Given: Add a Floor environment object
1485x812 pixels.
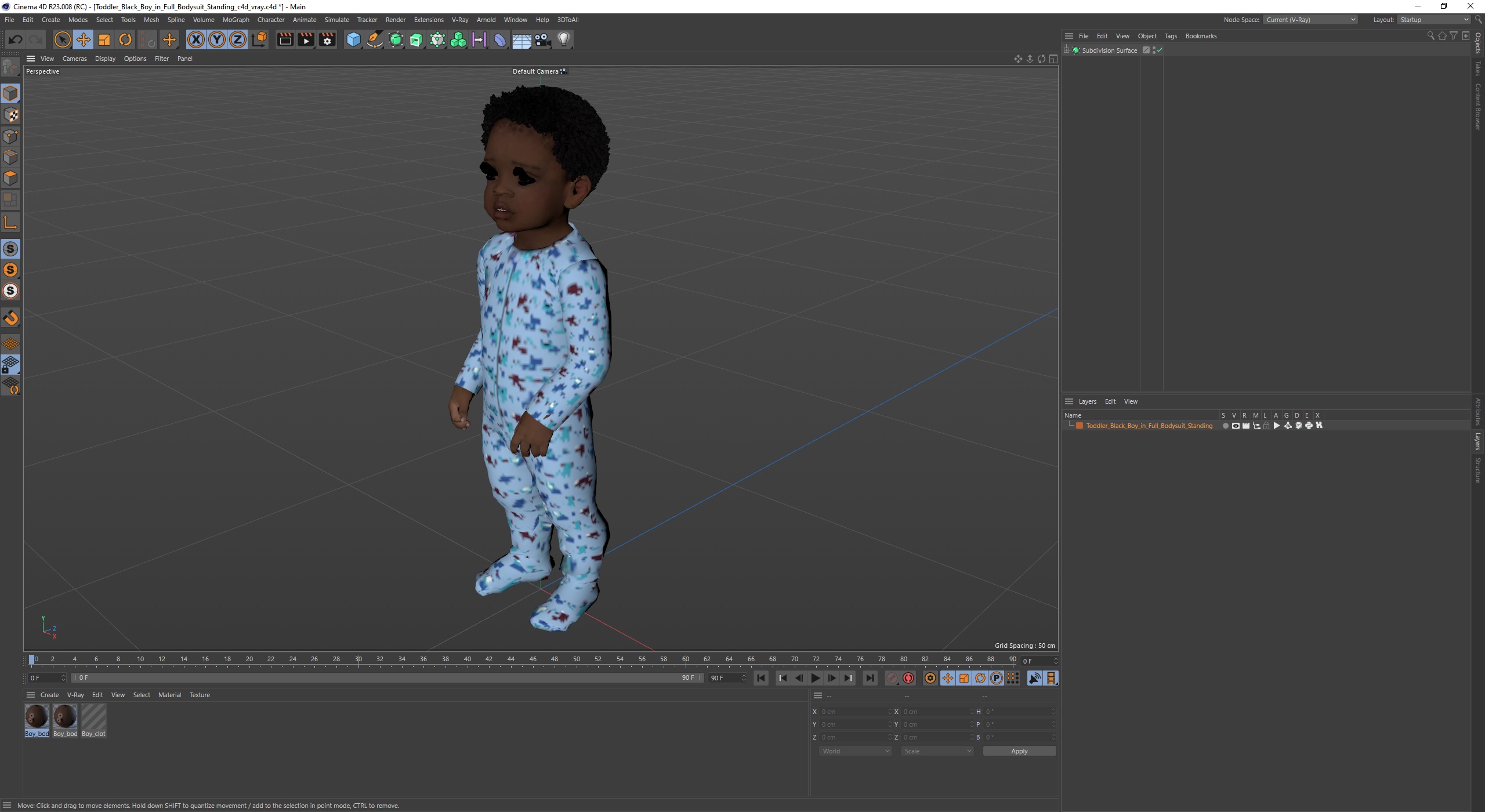Looking at the screenshot, I should (521, 39).
